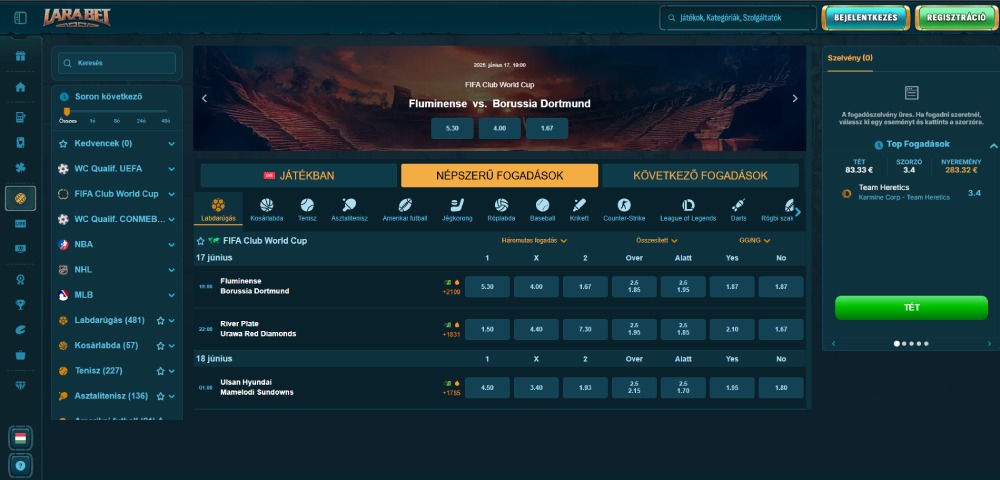Toggle the sidebar collapse icon beside logo
Screen dimensions: 1000x480
tap(21, 18)
